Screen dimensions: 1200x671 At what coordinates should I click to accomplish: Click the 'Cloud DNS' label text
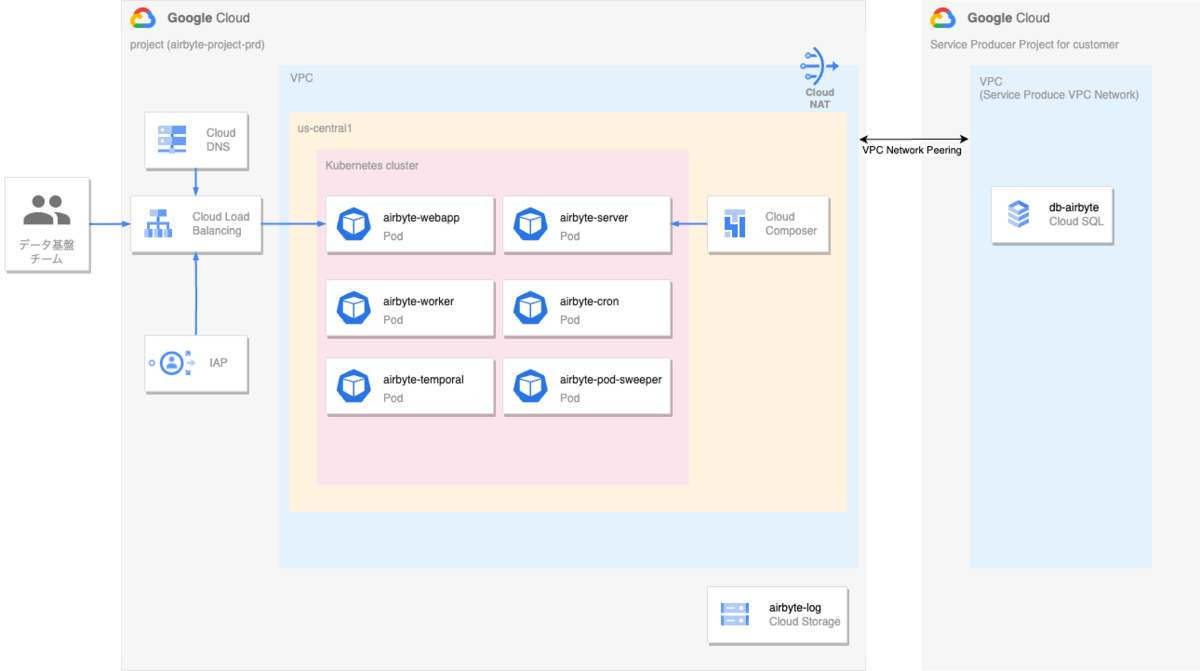[x=221, y=140]
